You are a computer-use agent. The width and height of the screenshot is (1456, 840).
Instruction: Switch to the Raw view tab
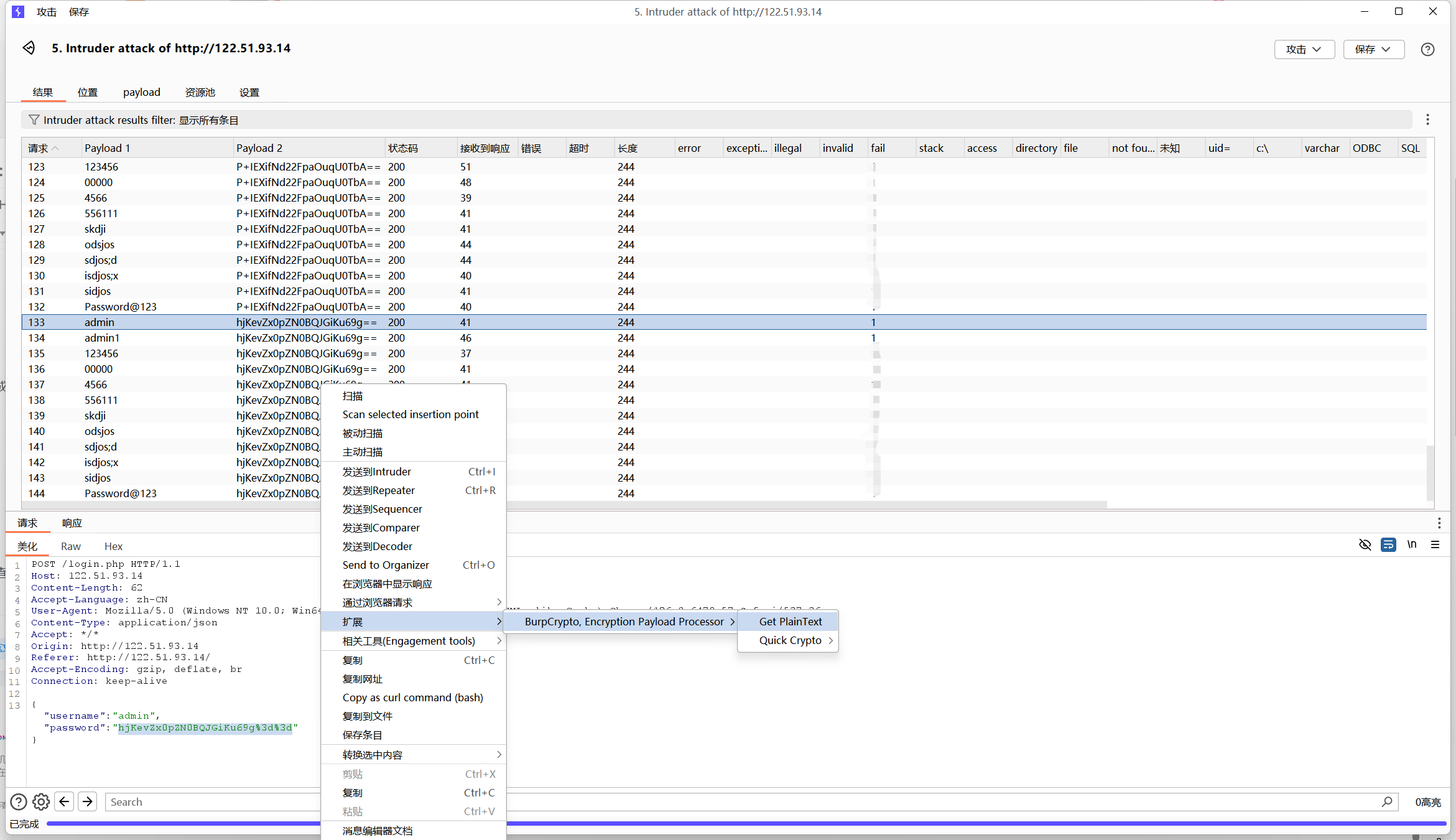pyautogui.click(x=71, y=546)
